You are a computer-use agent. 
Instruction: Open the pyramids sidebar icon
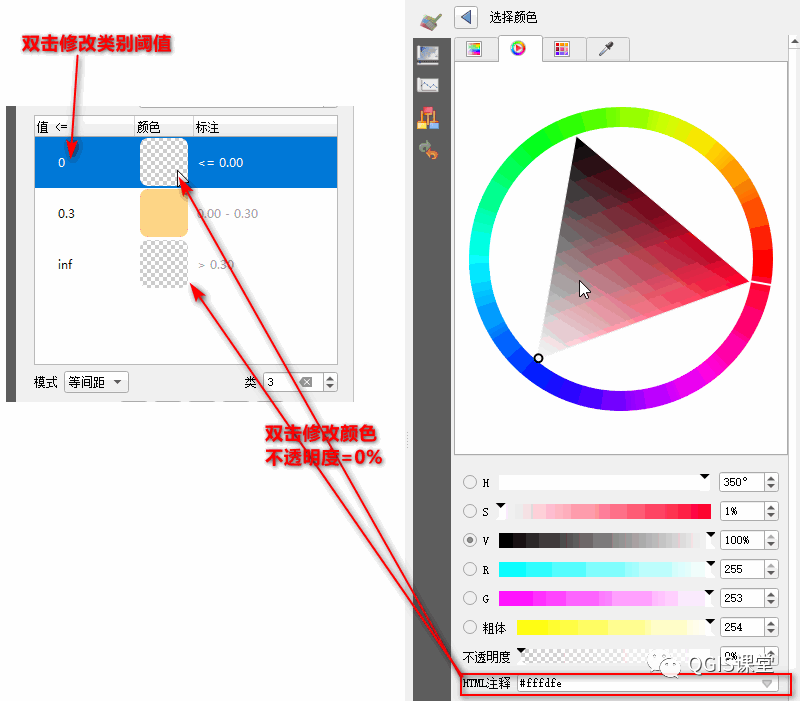(428, 118)
